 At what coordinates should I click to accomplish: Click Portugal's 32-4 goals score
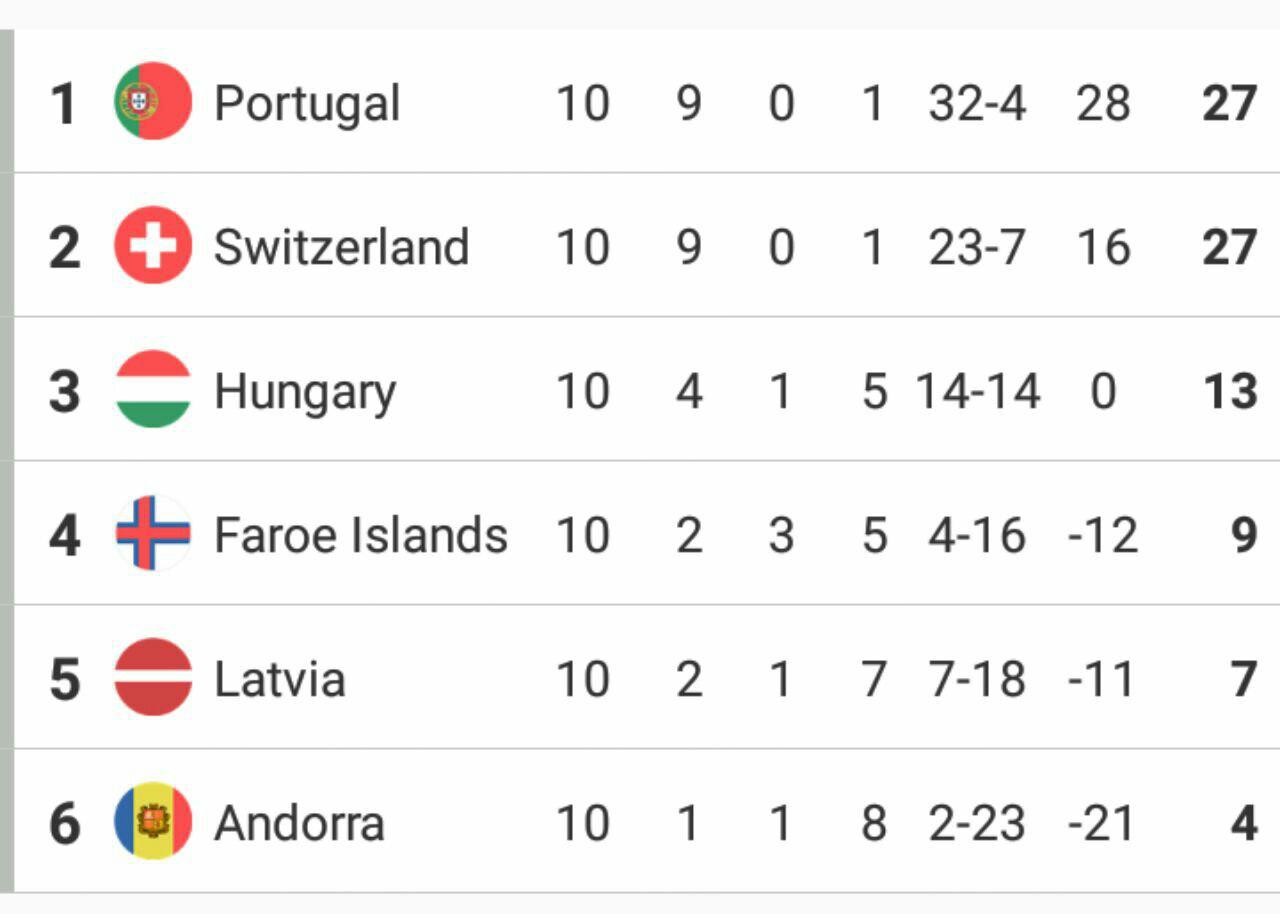point(977,103)
